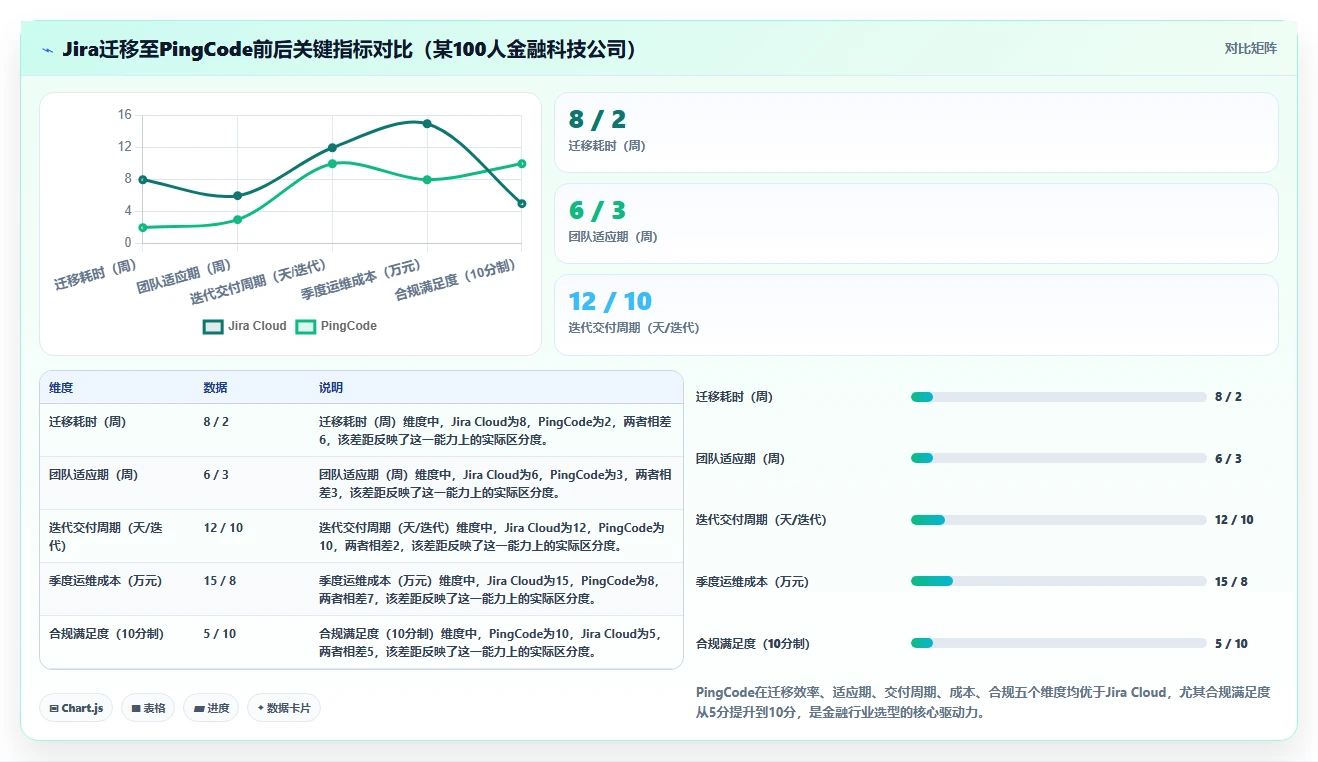1318x762 pixels.
Task: Click the 表格 tag chip
Action: tap(148, 708)
